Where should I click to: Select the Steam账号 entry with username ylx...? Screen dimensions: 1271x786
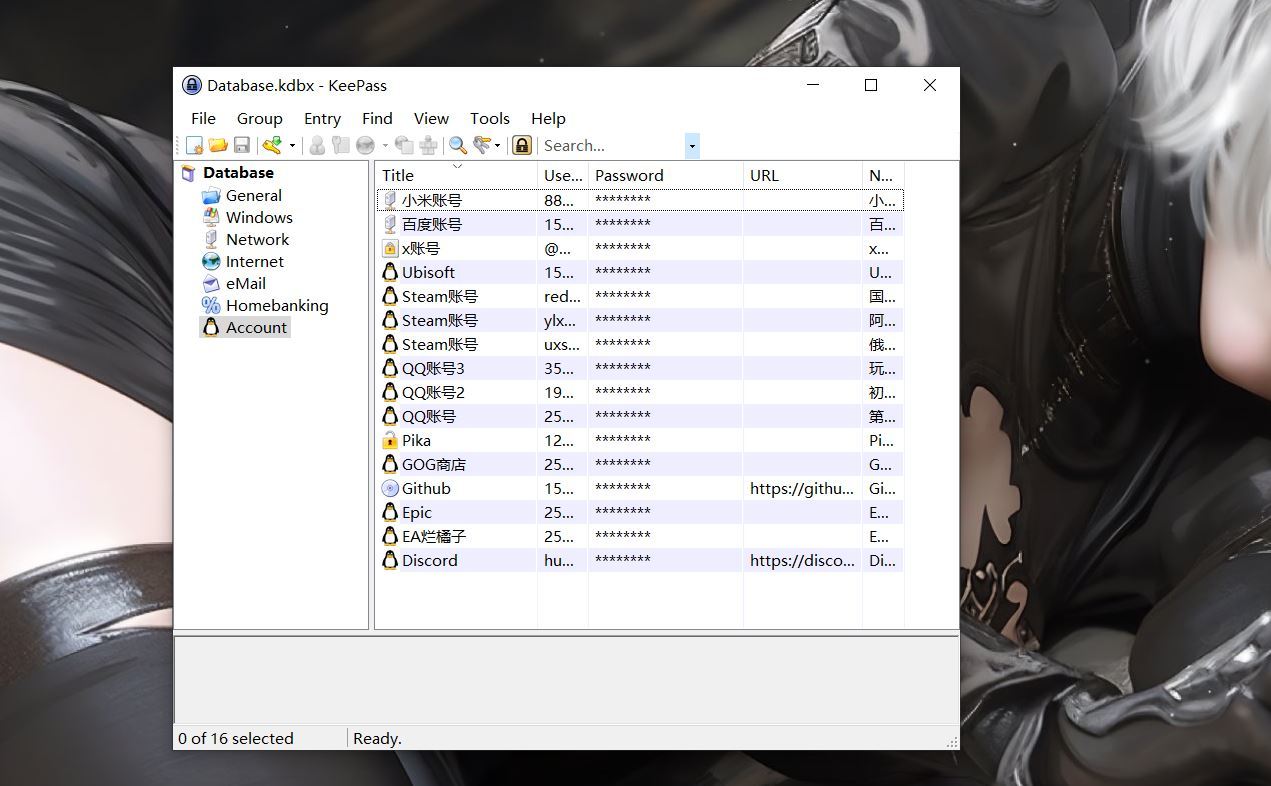(x=440, y=321)
